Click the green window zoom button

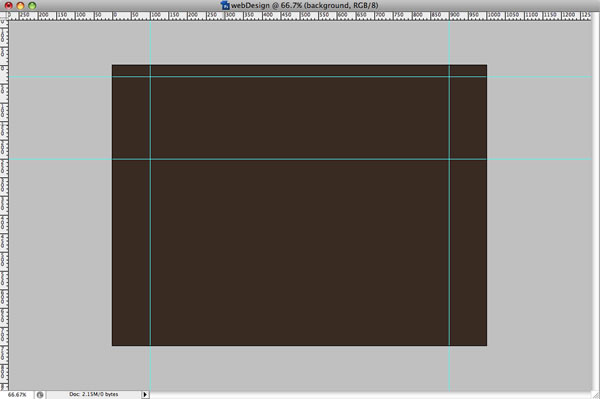coord(32,5)
